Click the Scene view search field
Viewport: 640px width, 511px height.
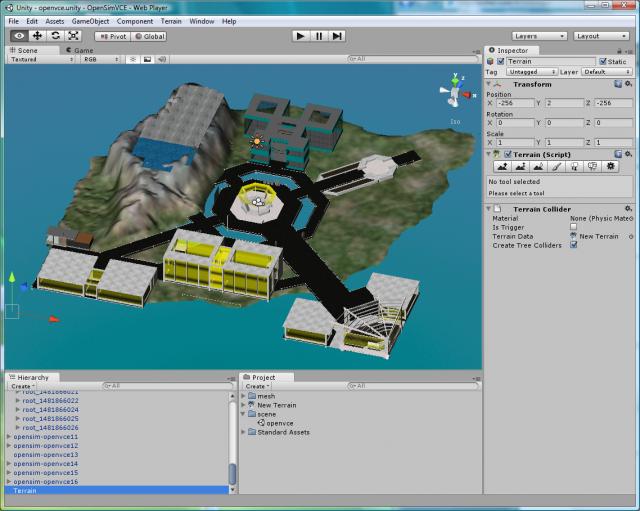point(412,59)
